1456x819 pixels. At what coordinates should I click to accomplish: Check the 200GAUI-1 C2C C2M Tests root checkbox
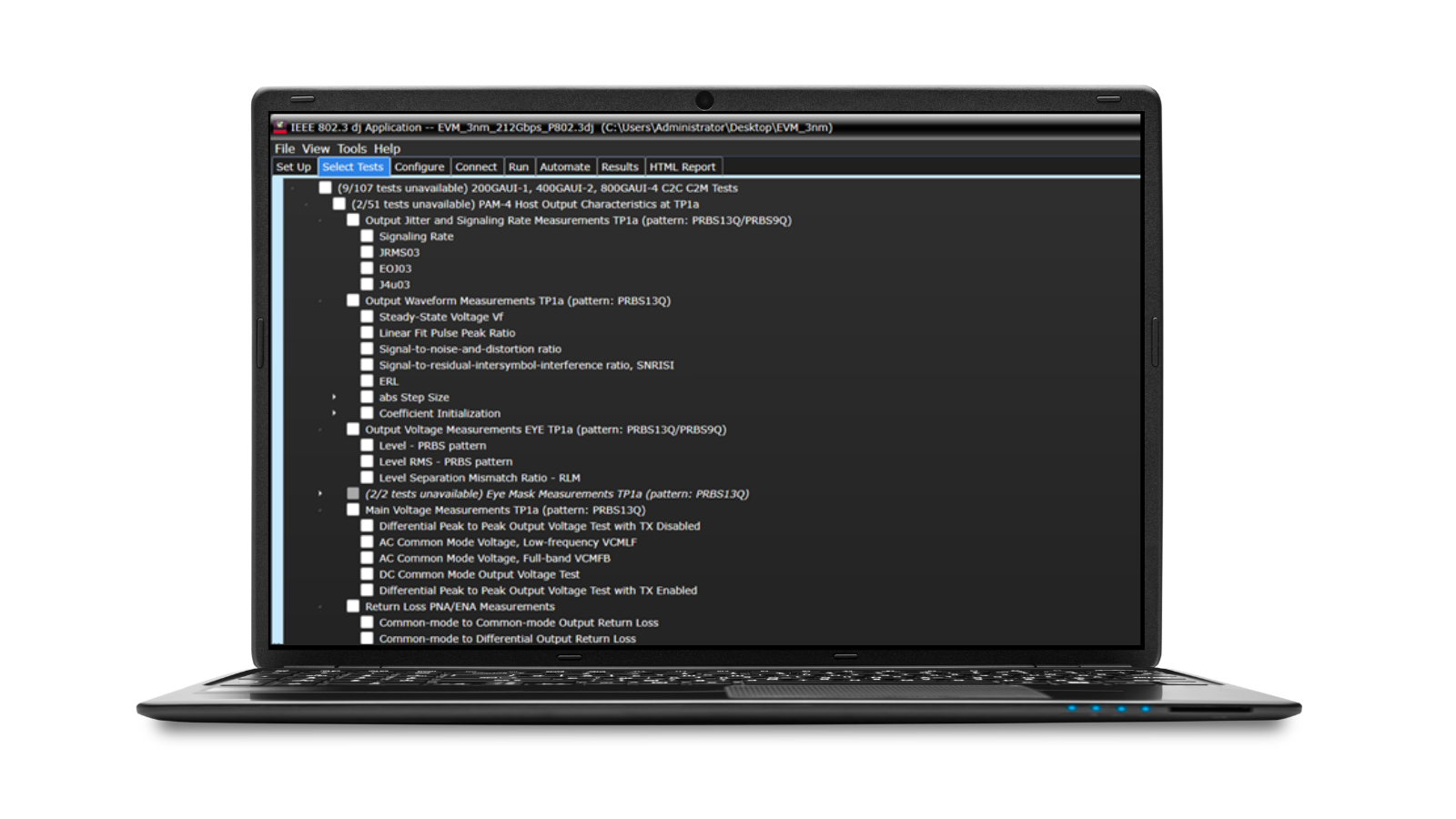(325, 187)
